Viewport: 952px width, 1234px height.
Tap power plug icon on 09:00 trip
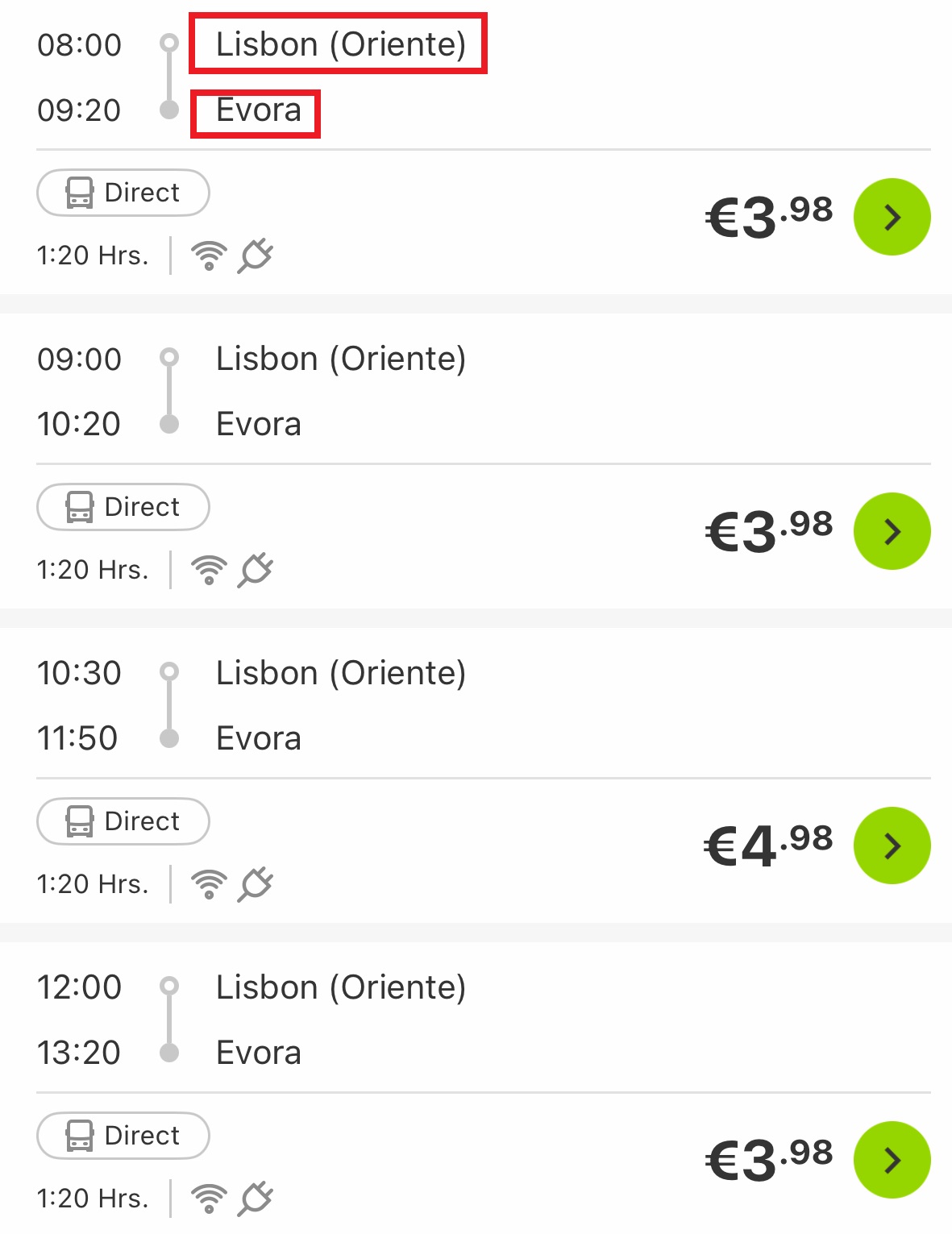click(x=256, y=570)
